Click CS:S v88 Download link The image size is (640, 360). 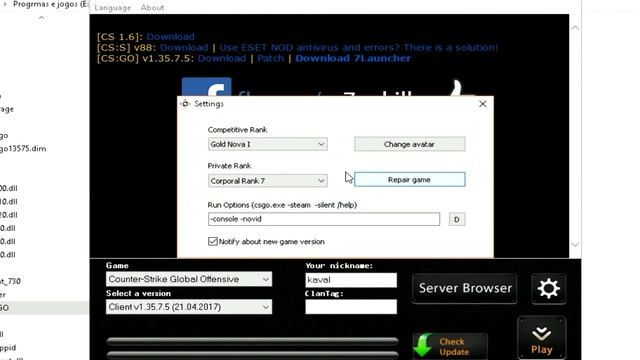tap(184, 47)
